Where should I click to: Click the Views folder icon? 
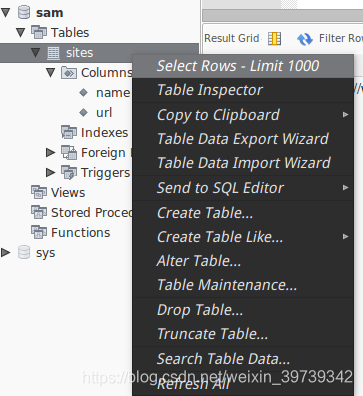coord(39,192)
